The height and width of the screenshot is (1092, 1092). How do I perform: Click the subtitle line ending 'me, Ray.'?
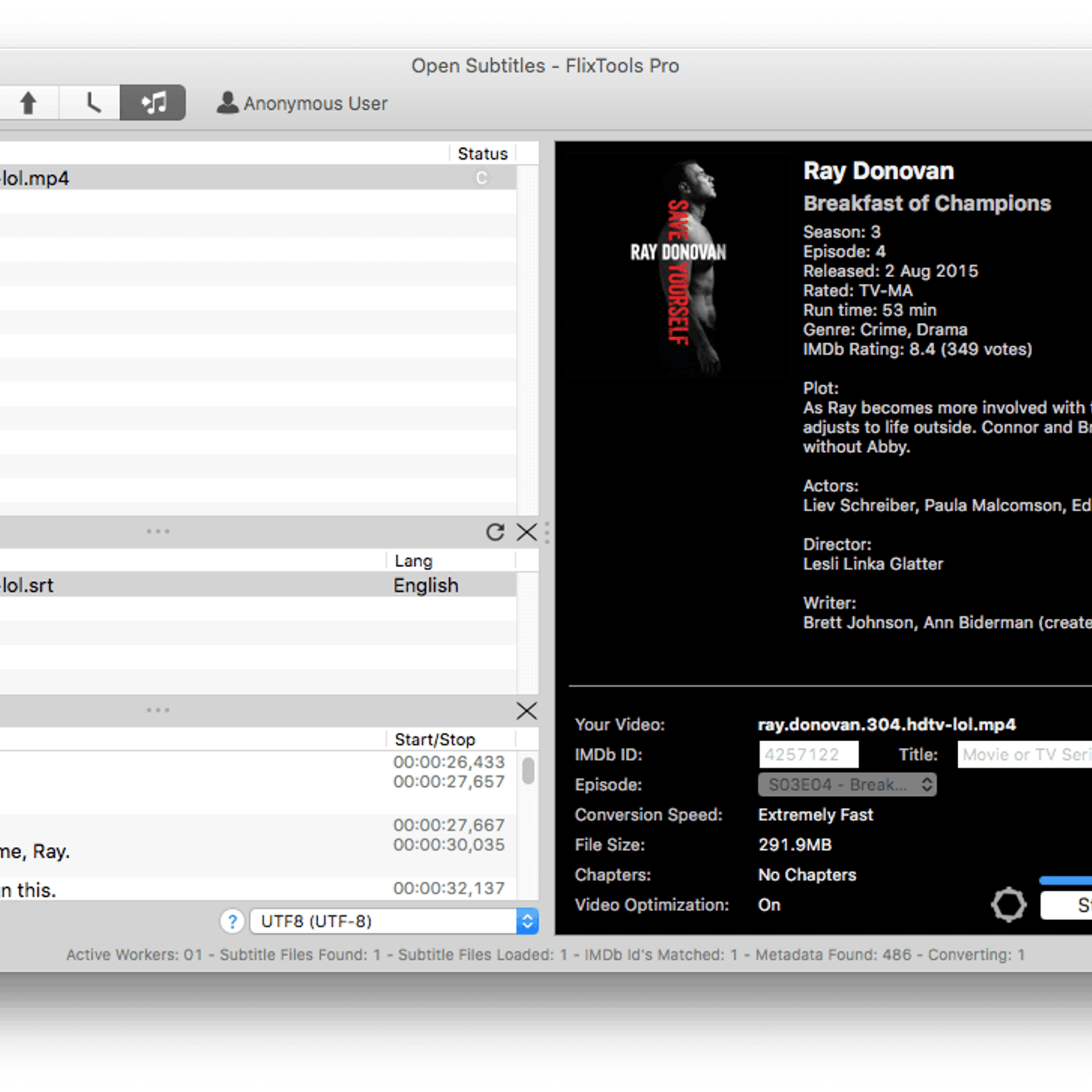(35, 851)
